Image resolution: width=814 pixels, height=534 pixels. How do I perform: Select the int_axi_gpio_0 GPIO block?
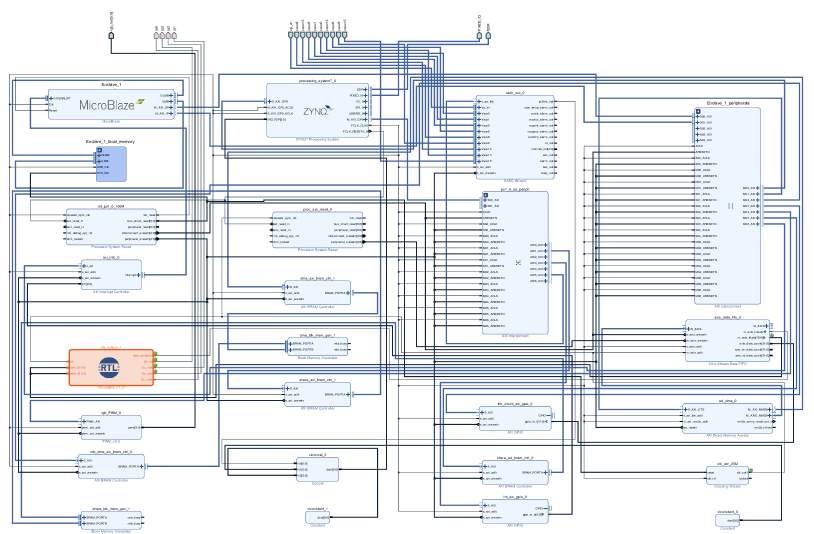click(515, 511)
